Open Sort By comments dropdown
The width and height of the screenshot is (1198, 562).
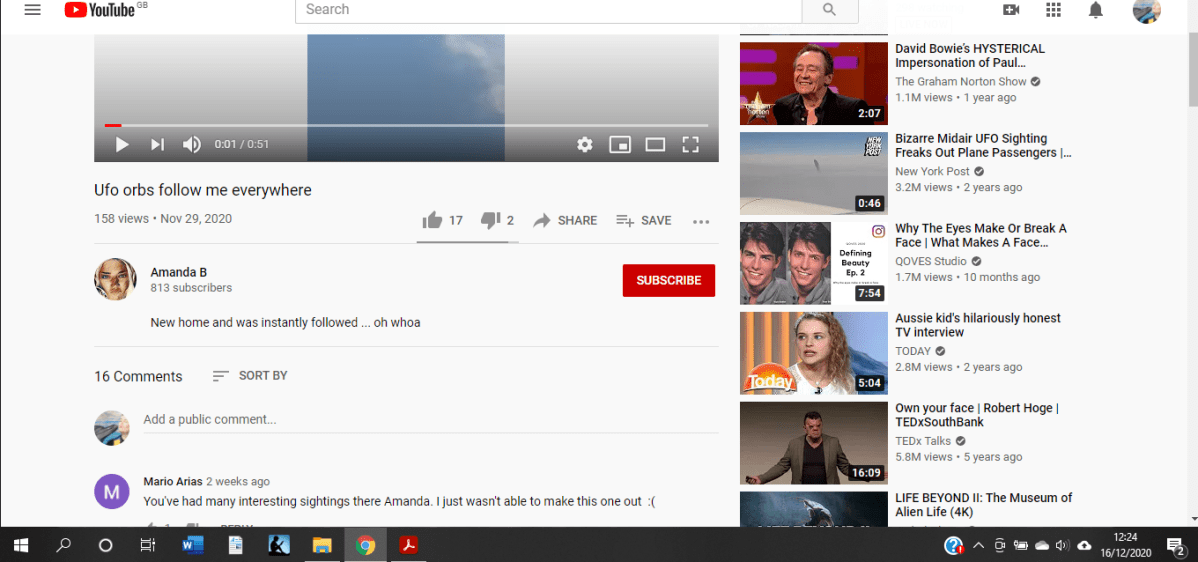tap(250, 376)
